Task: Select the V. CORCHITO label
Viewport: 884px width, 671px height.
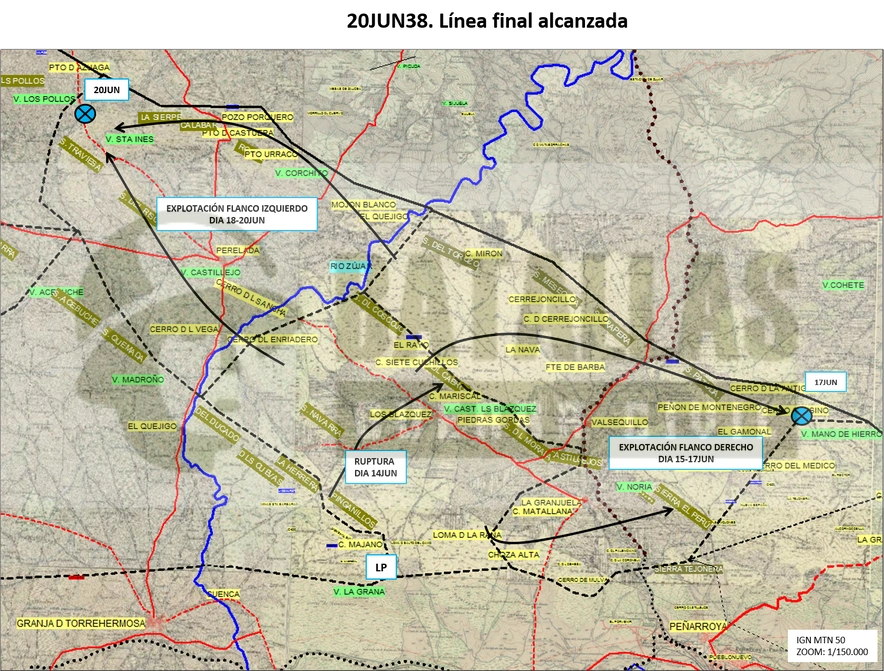Action: pyautogui.click(x=302, y=173)
